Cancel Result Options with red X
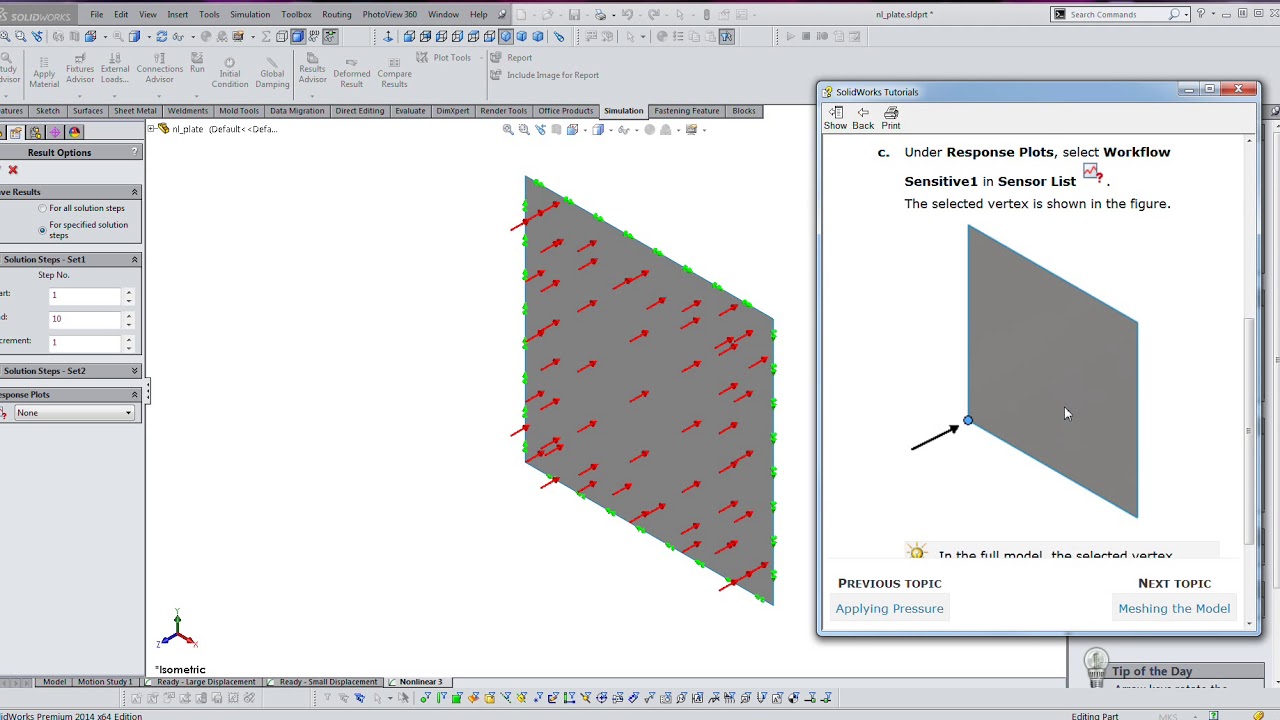Image resolution: width=1280 pixels, height=720 pixels. 13,170
